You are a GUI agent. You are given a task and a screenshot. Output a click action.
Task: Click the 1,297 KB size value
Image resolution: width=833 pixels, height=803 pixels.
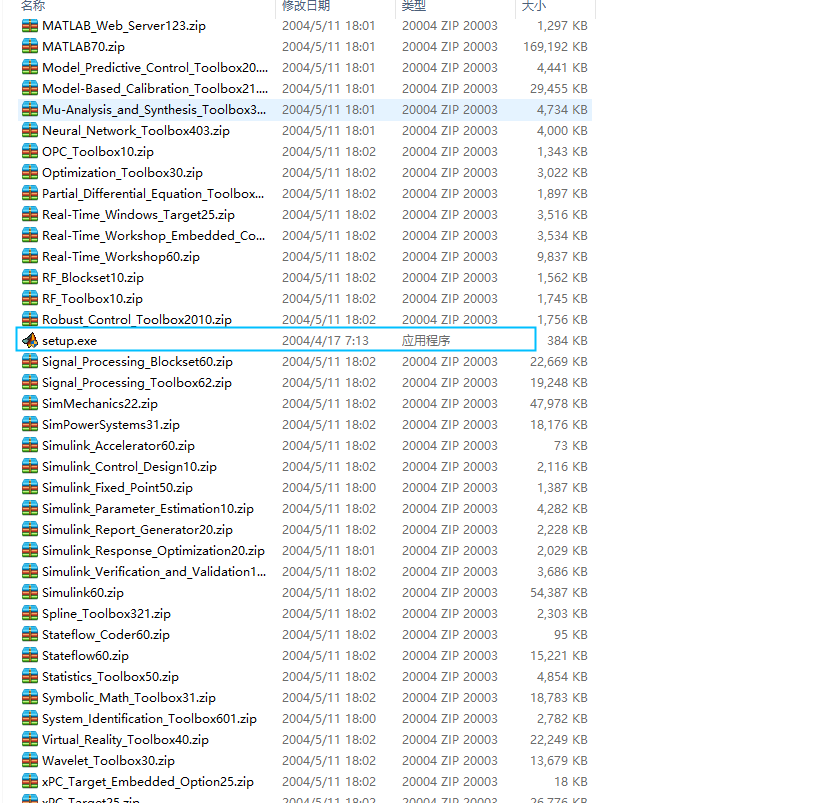click(562, 25)
